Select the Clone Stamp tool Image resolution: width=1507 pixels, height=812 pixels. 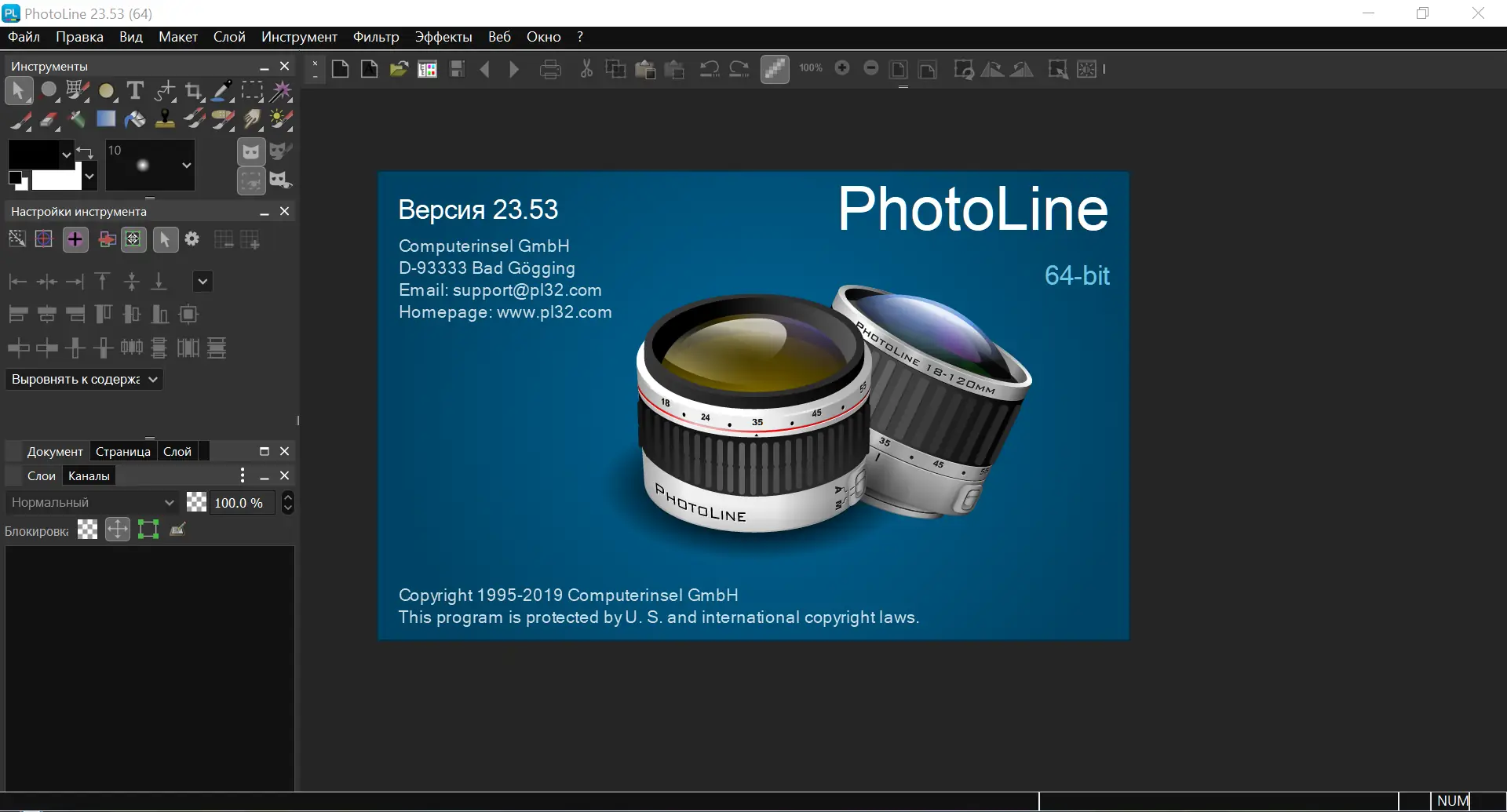click(x=165, y=119)
